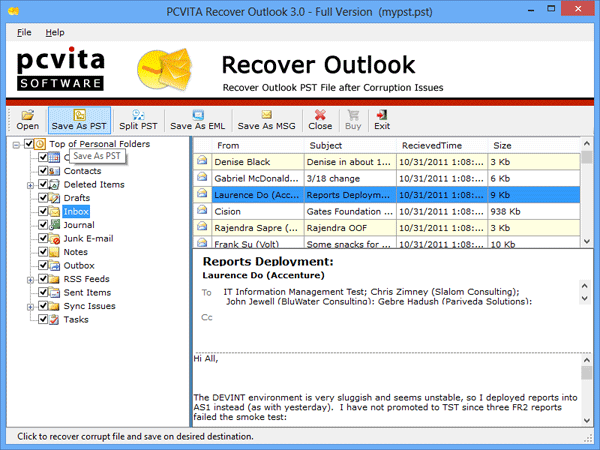Click the down arrow of recipients scrollbar
Screen dimensions: 600x450
pyautogui.click(x=584, y=298)
